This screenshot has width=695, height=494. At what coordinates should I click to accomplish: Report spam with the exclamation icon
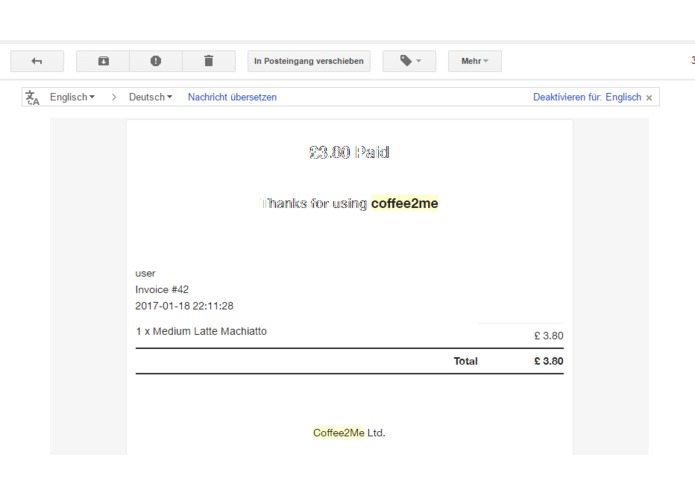point(156,61)
